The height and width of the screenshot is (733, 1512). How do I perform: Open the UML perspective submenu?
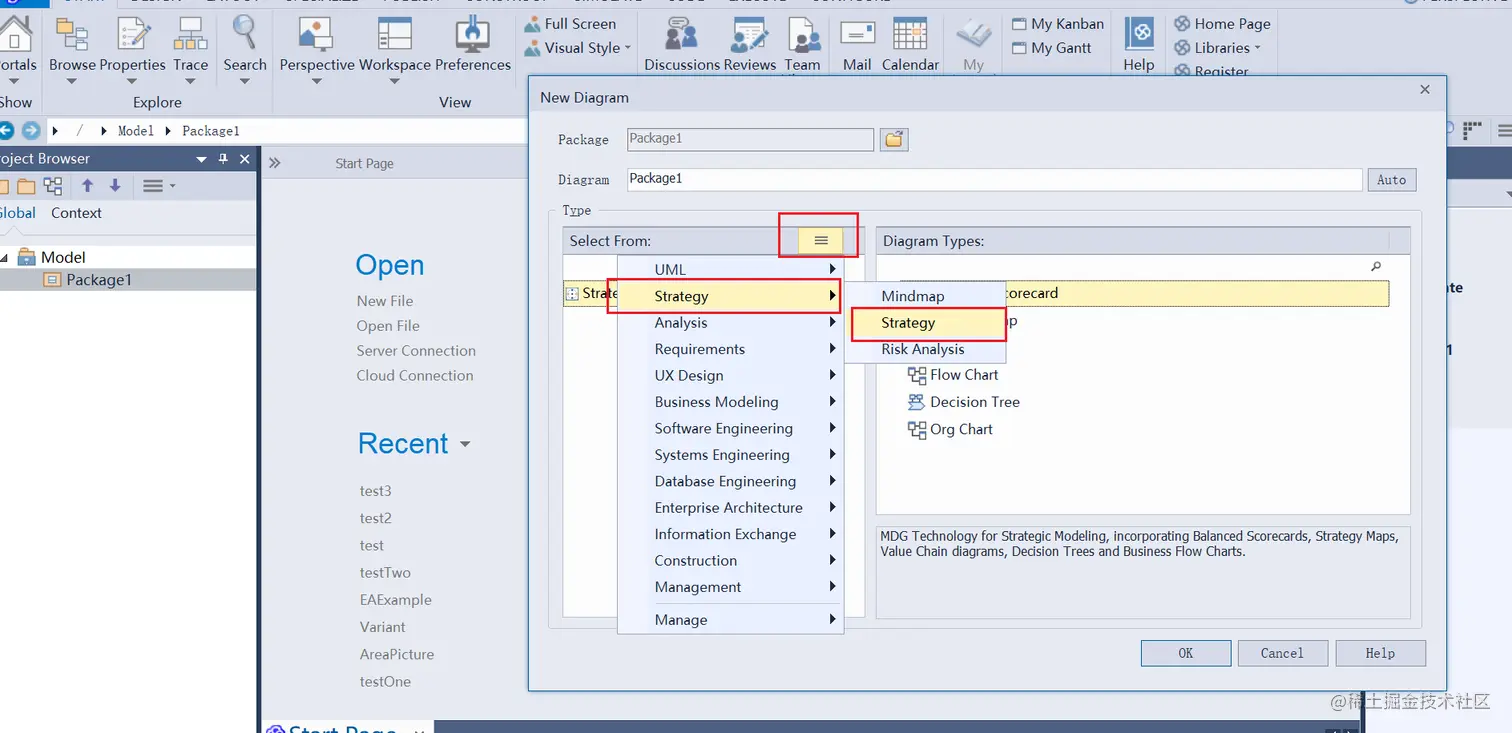731,270
